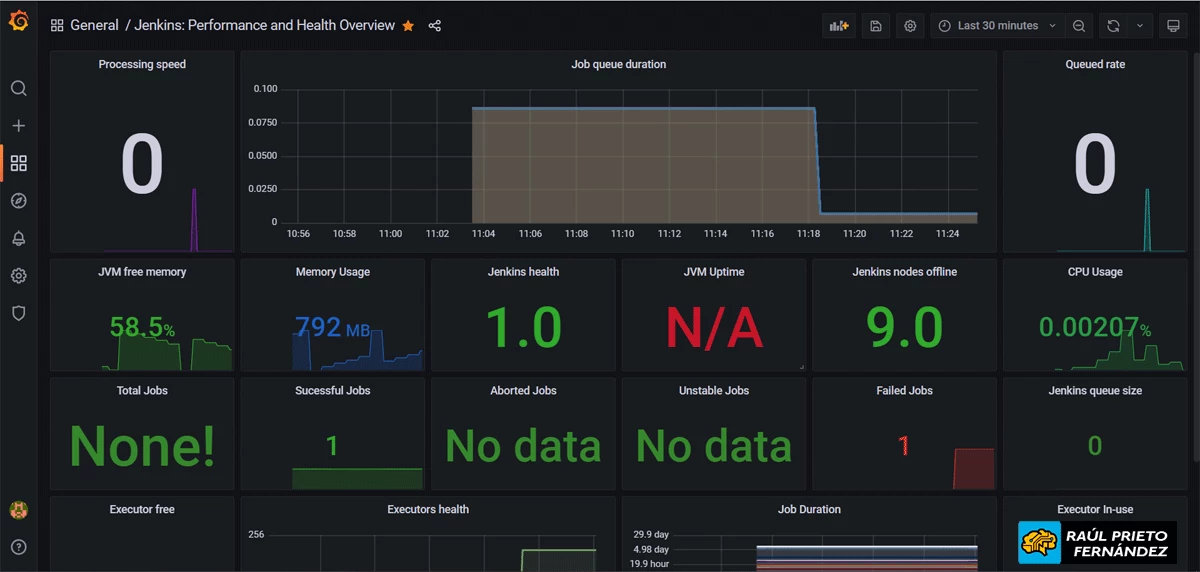Click the General folder breadcrumb
This screenshot has height=572, width=1200.
[94, 26]
